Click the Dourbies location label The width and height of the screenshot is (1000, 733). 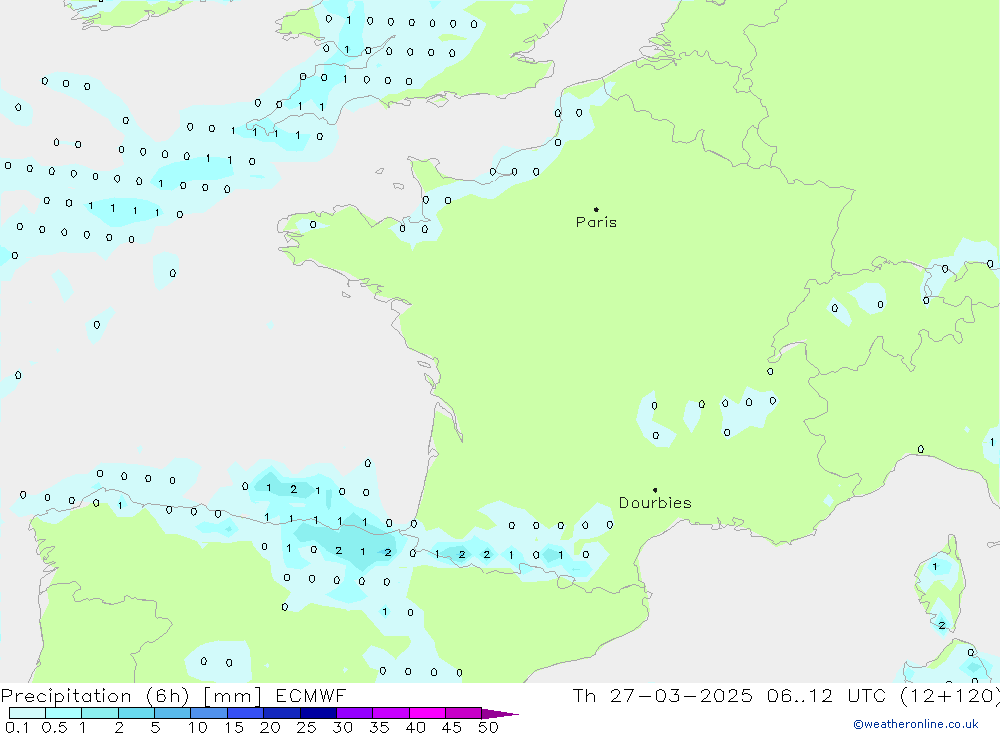655,503
